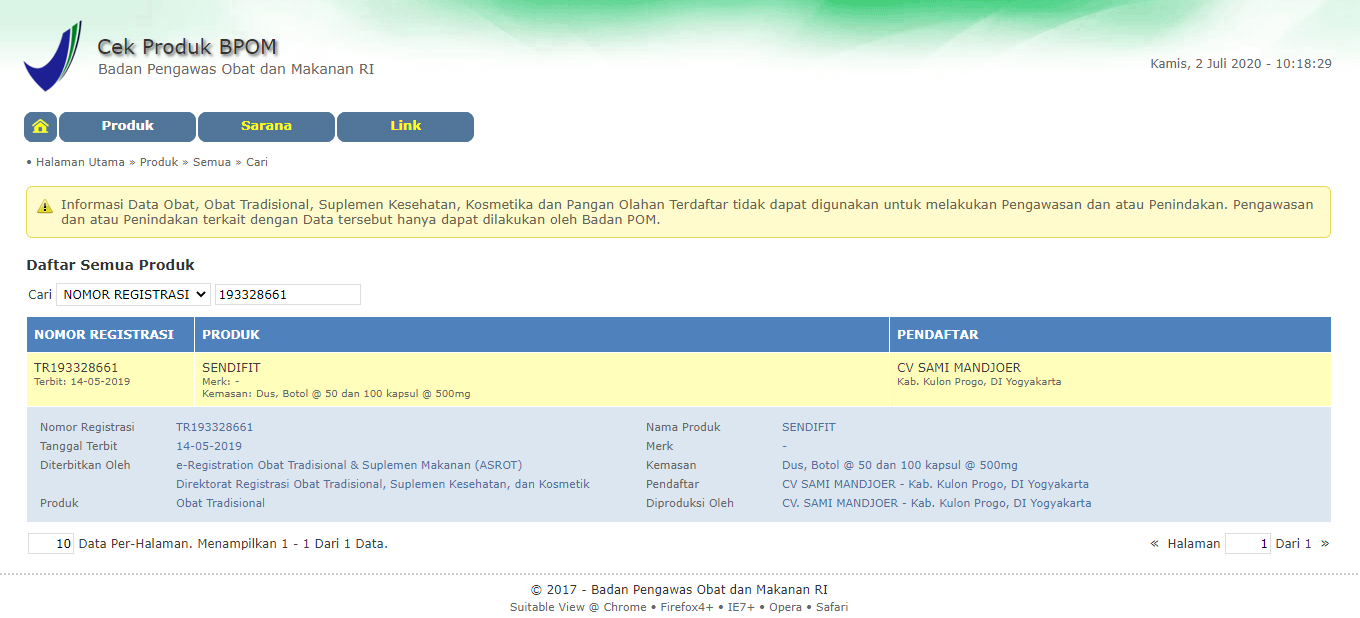Click detail Nomor Registrasi value TR193328661
The height and width of the screenshot is (618, 1360).
[x=215, y=427]
